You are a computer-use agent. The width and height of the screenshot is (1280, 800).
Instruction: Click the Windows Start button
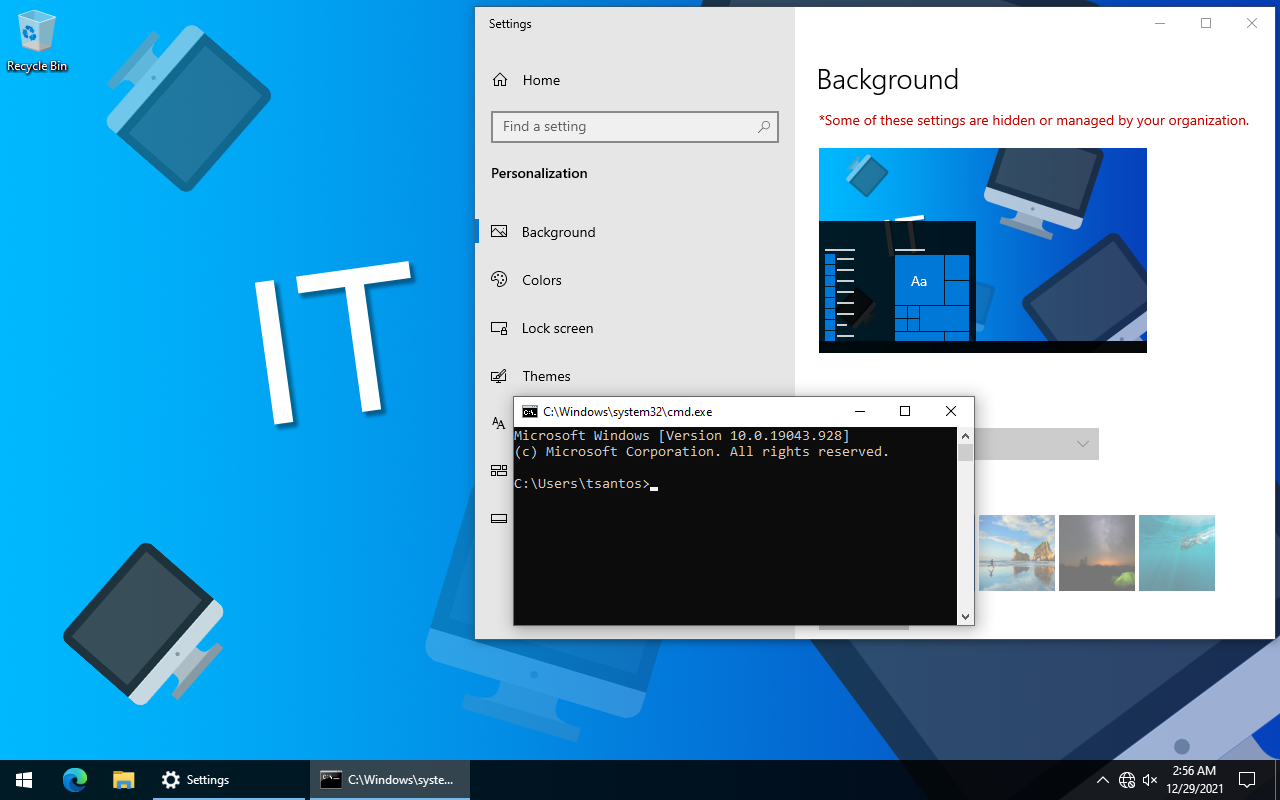(24, 780)
